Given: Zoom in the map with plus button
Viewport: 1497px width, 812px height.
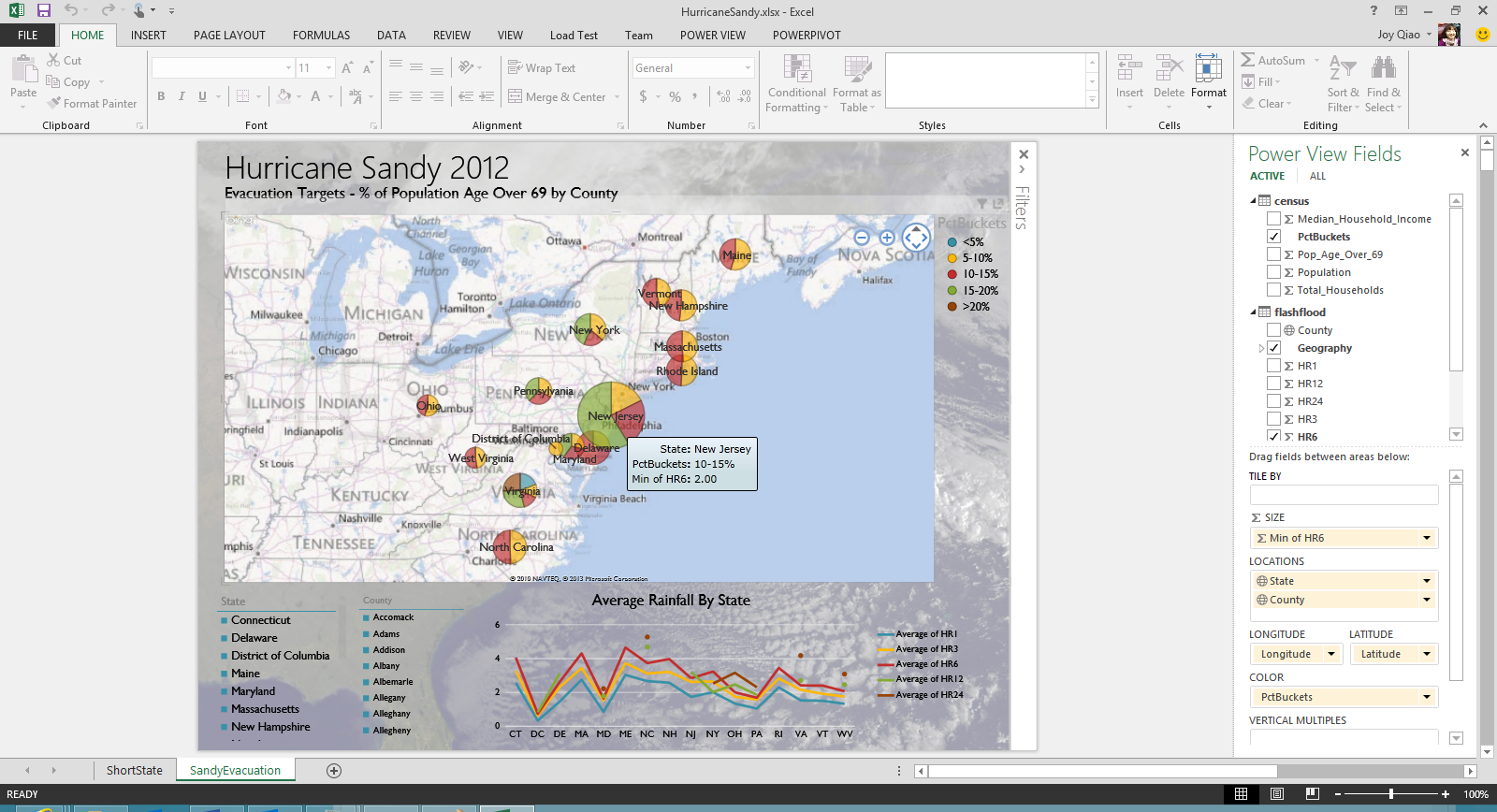Looking at the screenshot, I should [x=887, y=238].
